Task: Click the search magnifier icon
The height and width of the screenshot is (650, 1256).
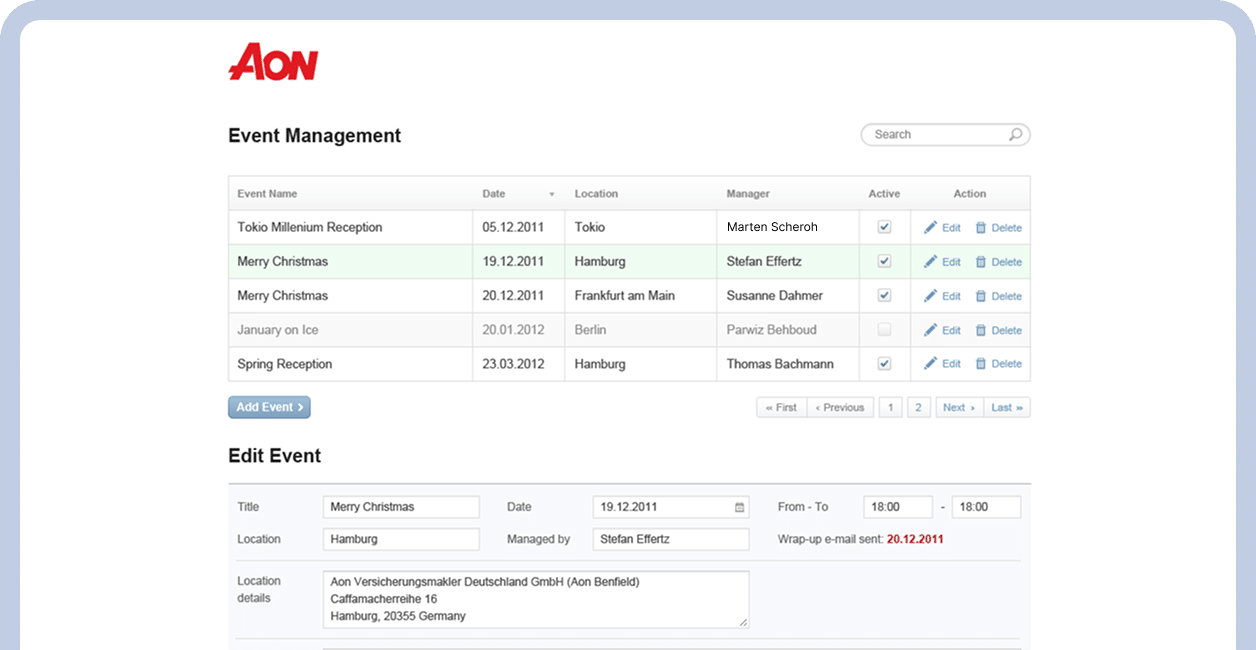Action: (1015, 135)
